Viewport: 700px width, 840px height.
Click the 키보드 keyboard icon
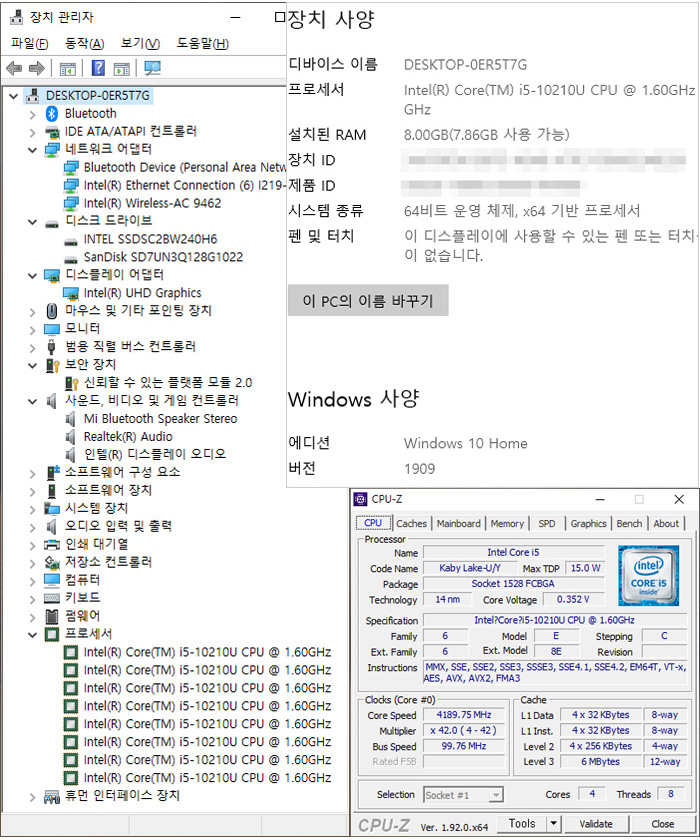(x=51, y=598)
